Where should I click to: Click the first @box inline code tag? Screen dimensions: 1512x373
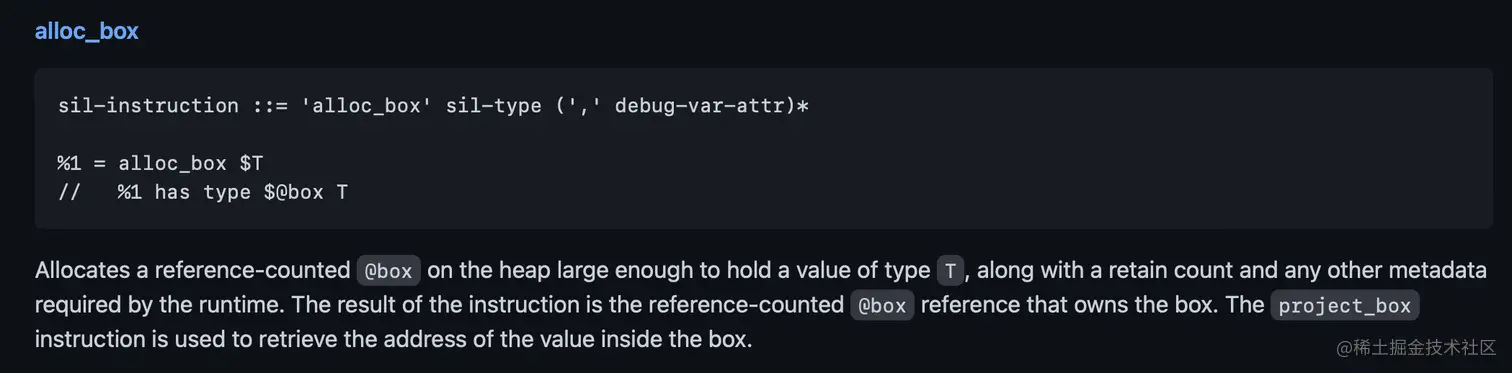click(389, 271)
